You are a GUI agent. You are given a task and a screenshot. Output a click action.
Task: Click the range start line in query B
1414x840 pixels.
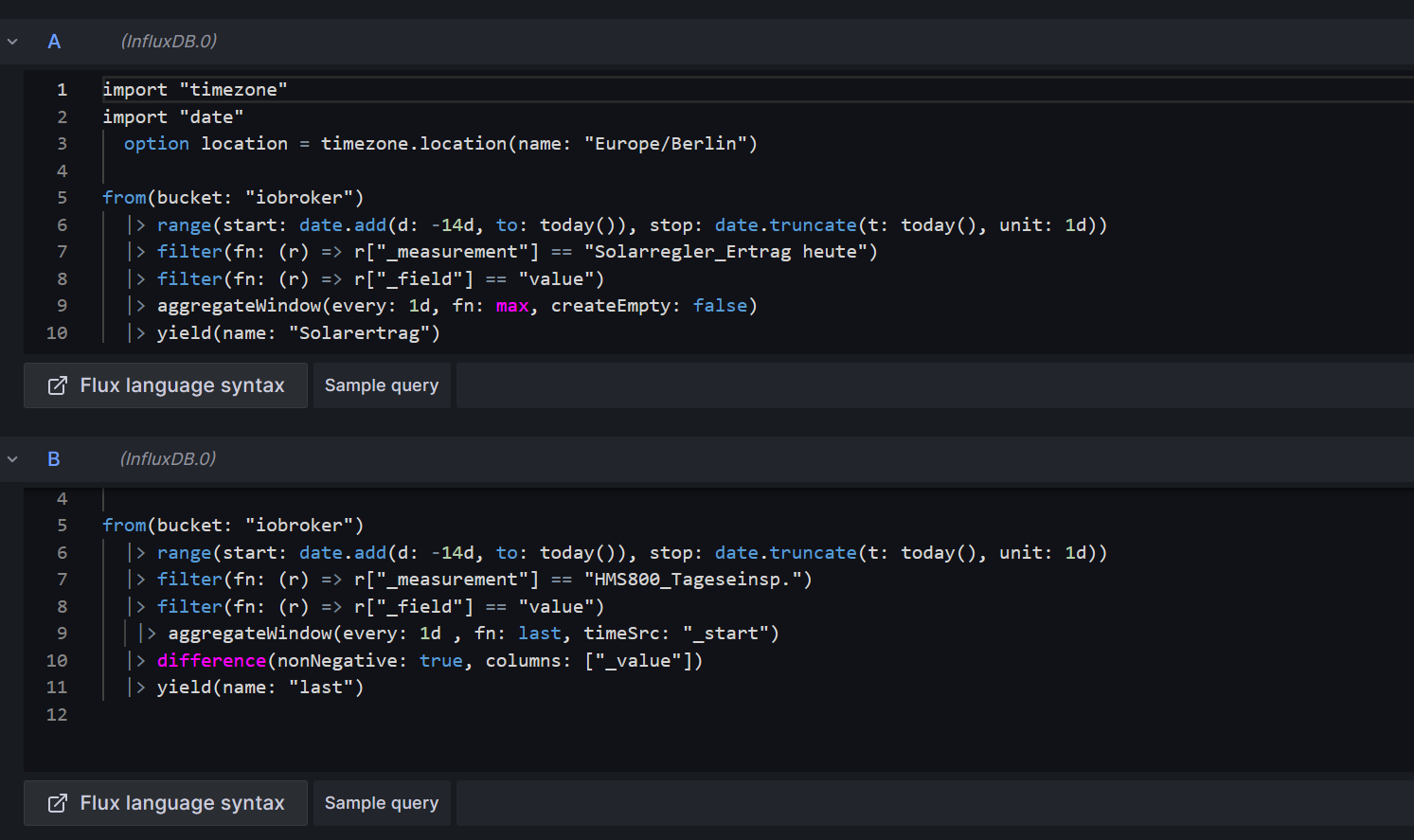(617, 552)
